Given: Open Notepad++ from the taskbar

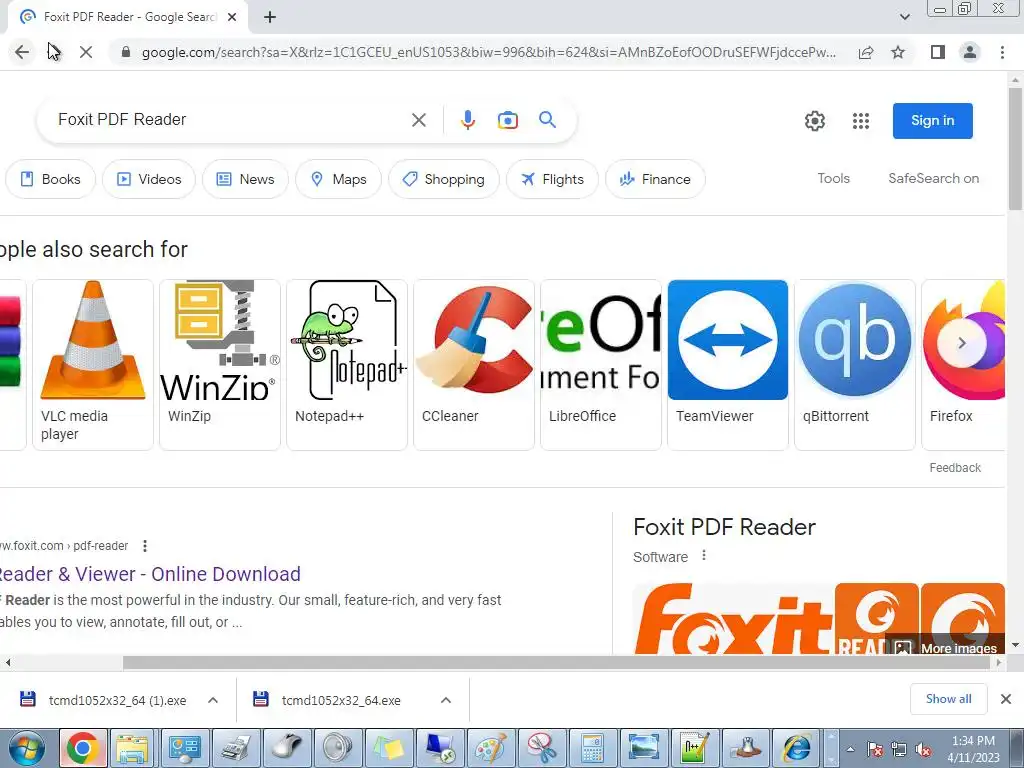Looking at the screenshot, I should pos(694,748).
